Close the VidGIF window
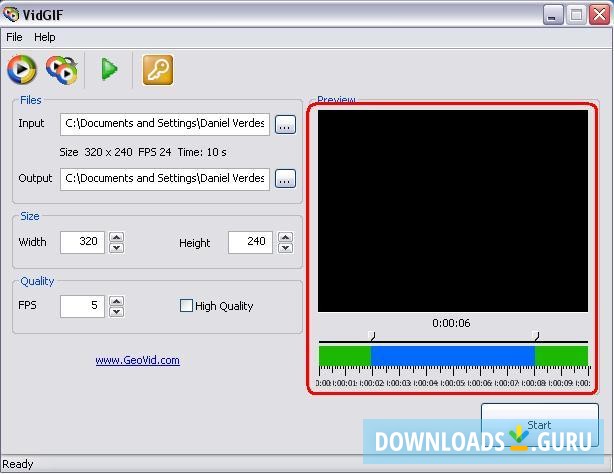The width and height of the screenshot is (614, 474). (x=600, y=15)
